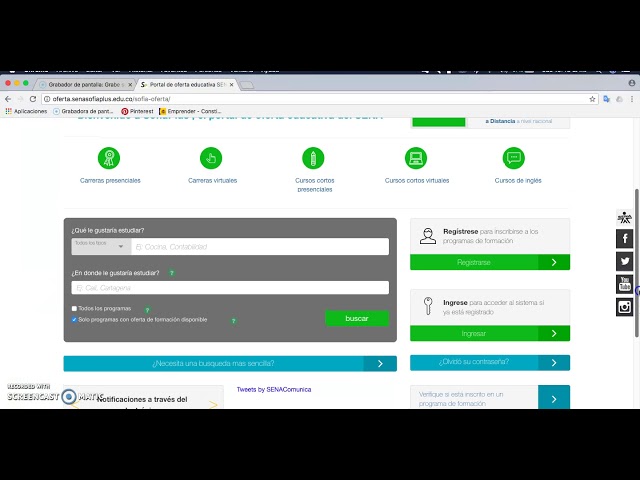Click the arrow on '¿Necesita una busqueda mas sencilla?'

coord(380,364)
